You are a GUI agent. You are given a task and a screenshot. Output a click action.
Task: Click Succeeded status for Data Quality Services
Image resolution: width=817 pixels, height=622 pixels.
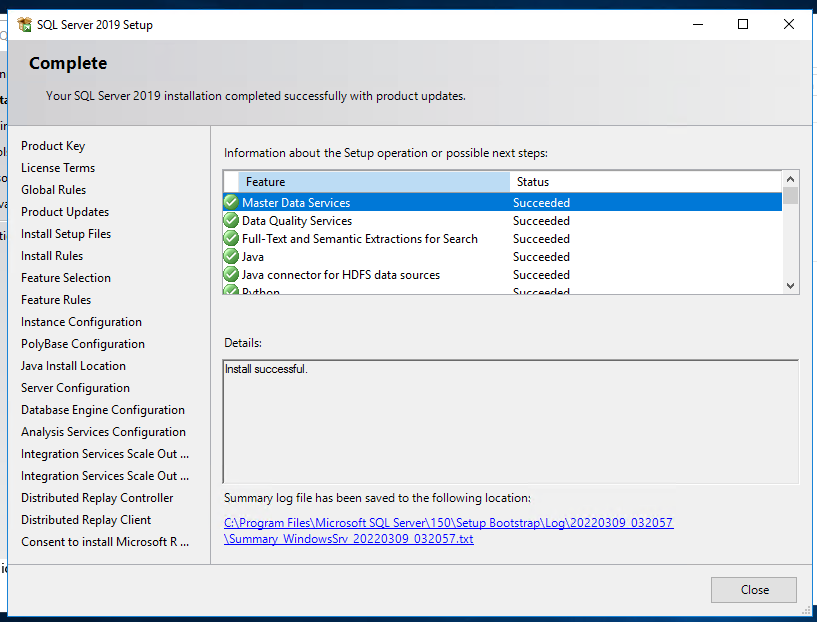click(x=541, y=221)
